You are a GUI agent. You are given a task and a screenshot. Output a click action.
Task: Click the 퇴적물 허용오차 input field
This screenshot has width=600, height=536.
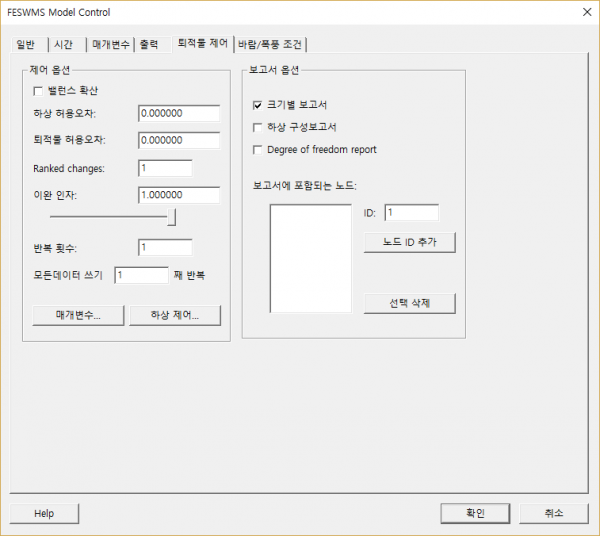(x=179, y=140)
